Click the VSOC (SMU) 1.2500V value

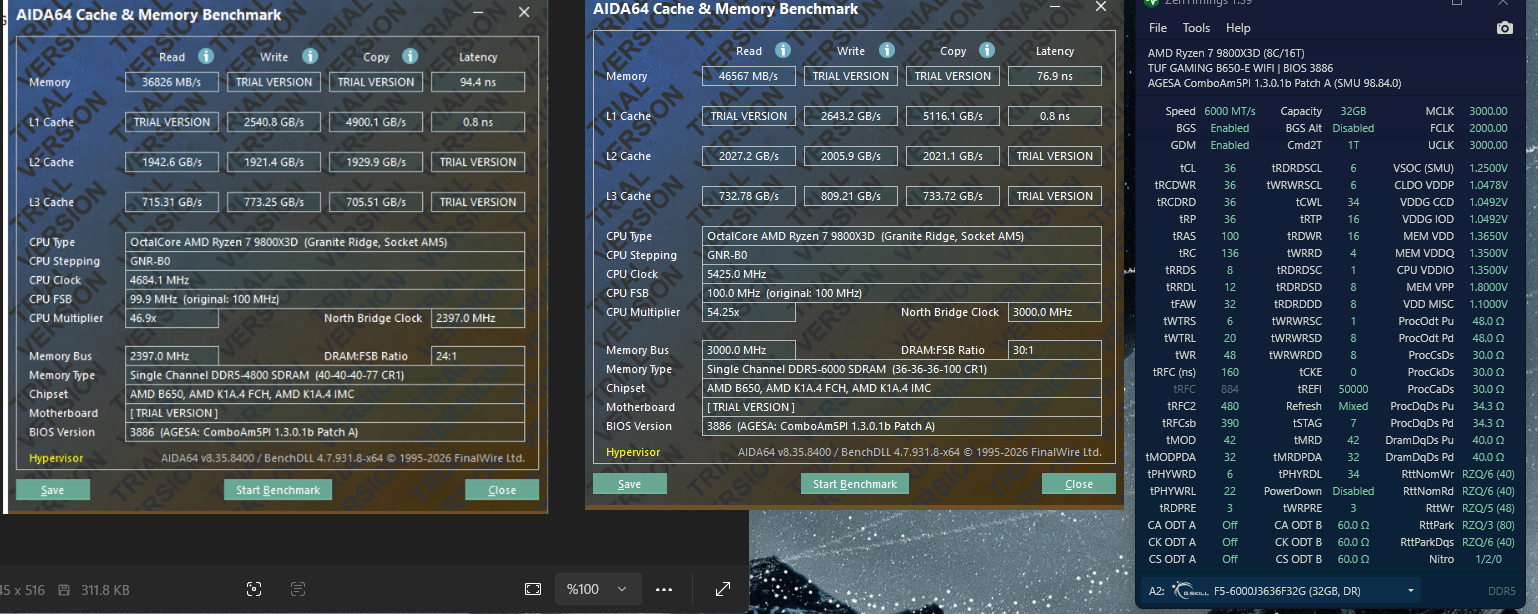[x=1487, y=168]
